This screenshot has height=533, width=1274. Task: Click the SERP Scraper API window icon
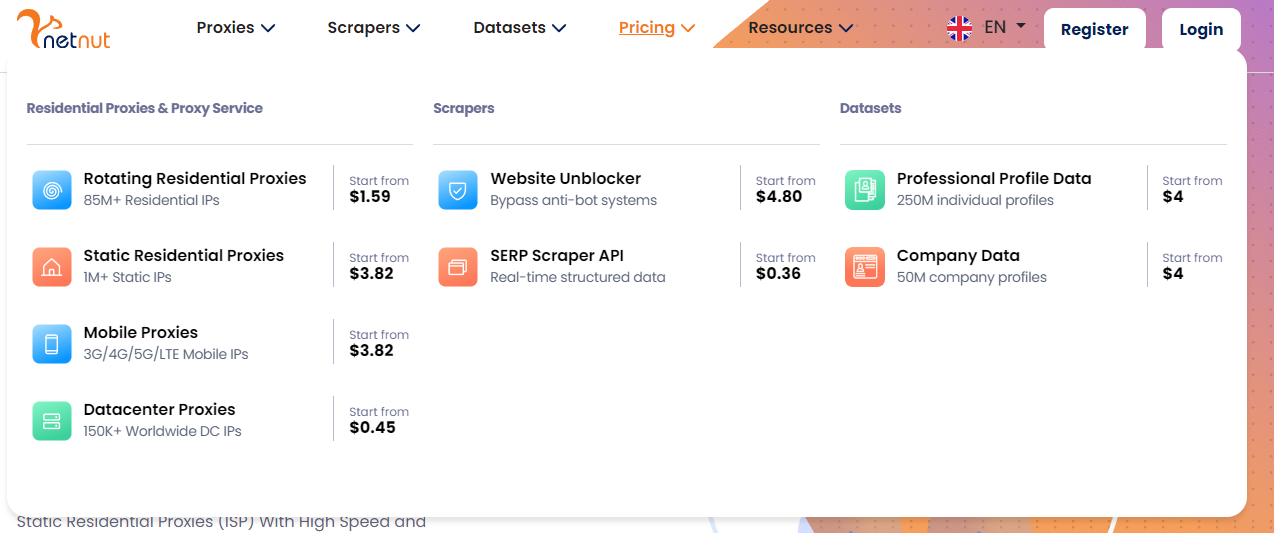458,267
